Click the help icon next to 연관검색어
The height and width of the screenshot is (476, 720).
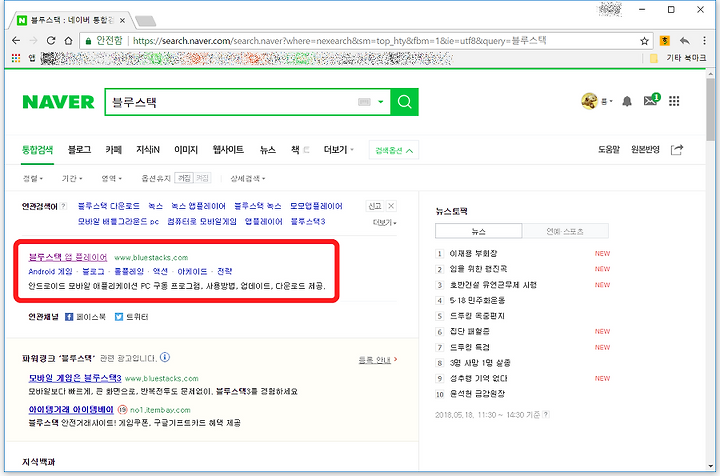(63, 206)
